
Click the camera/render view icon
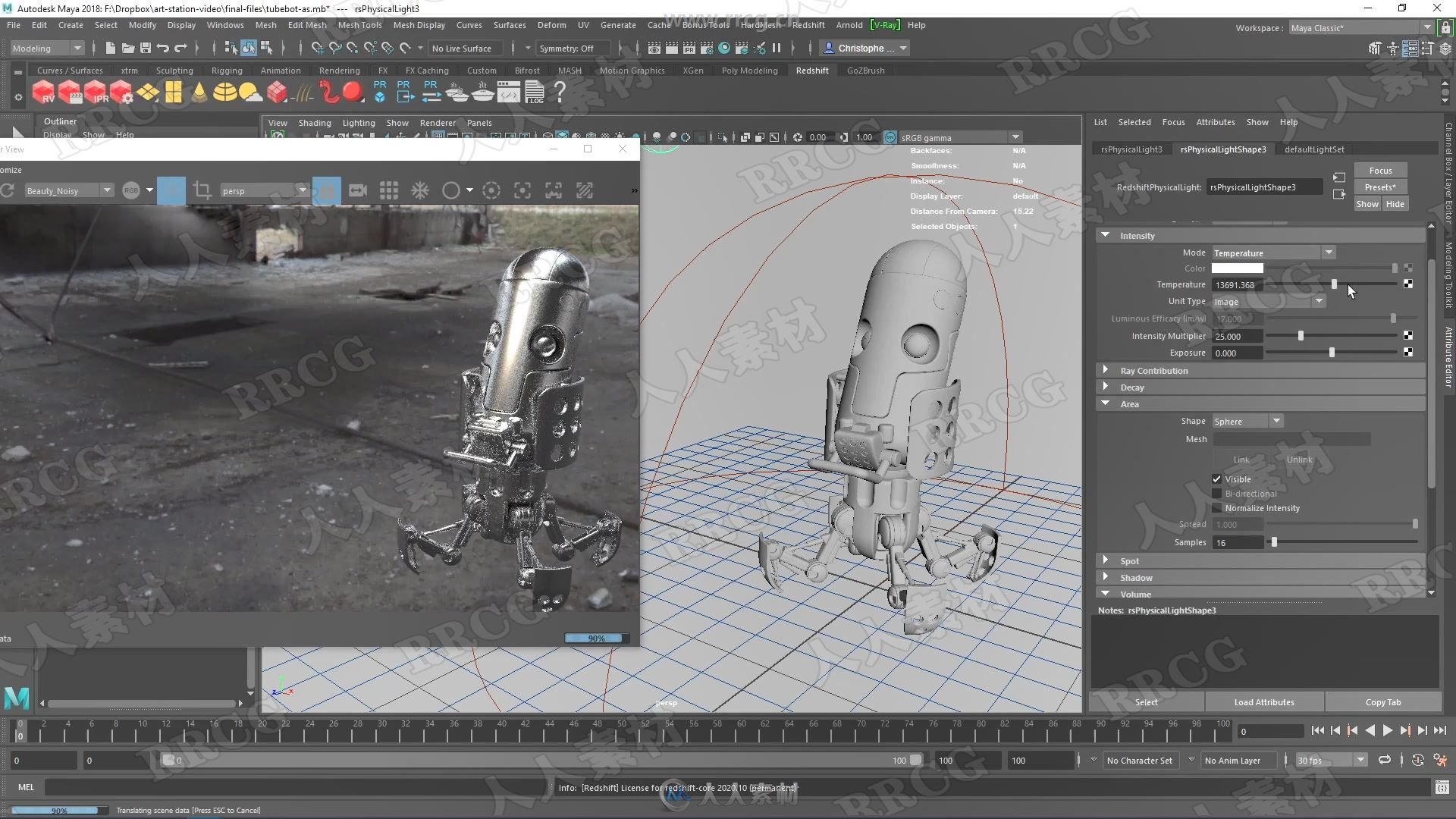[357, 190]
